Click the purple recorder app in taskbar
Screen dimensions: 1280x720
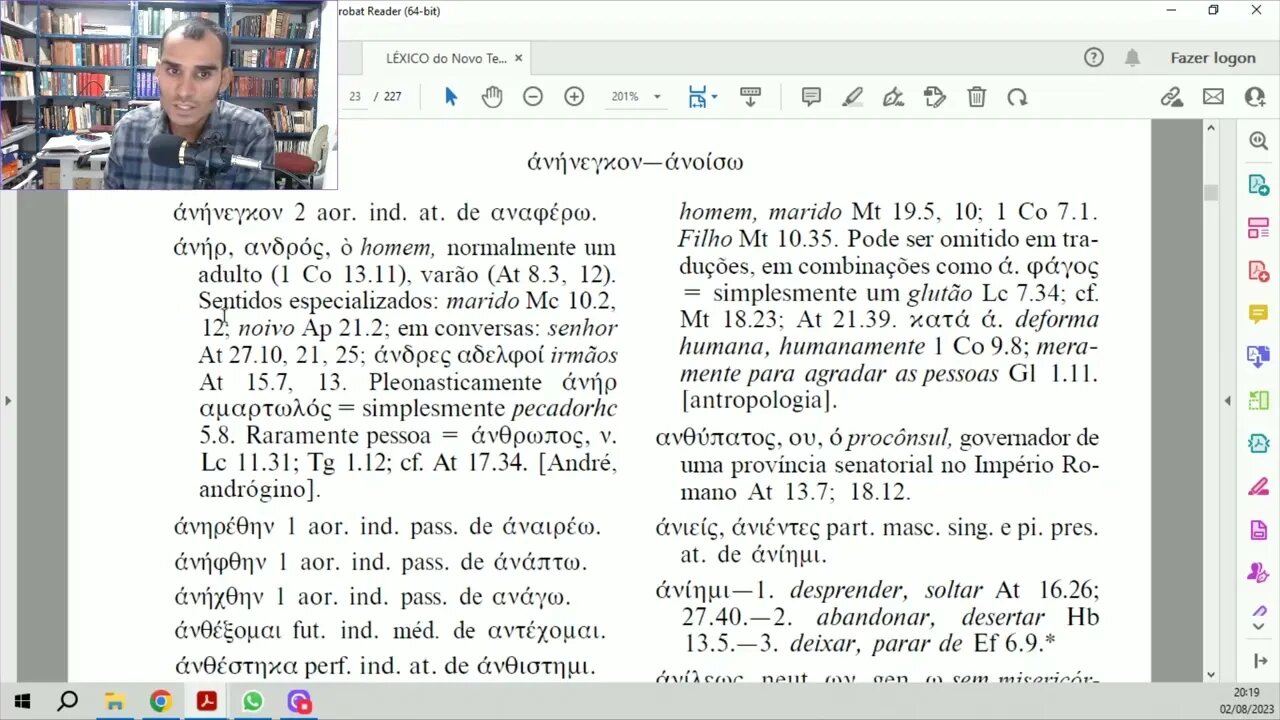coord(299,701)
